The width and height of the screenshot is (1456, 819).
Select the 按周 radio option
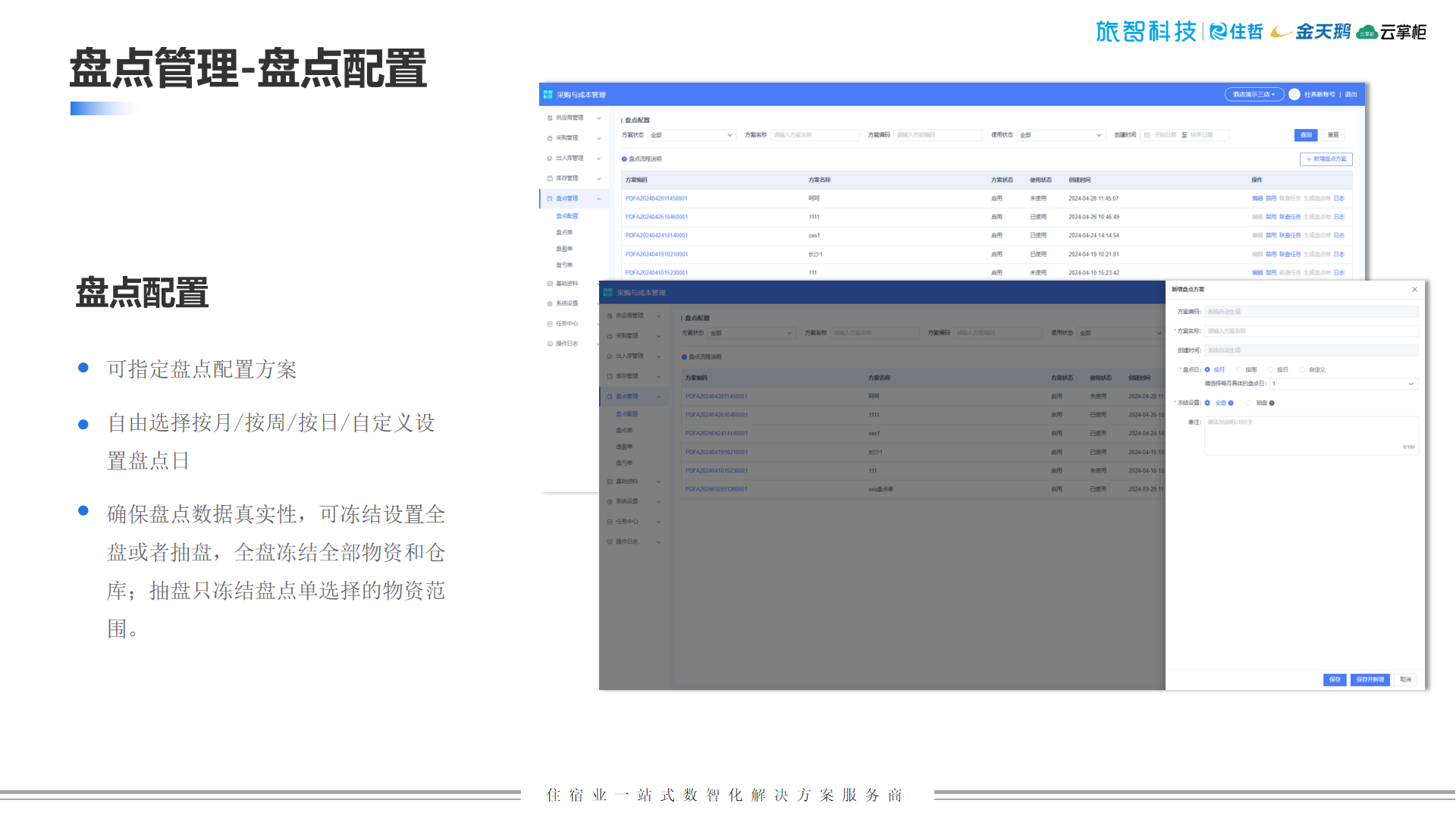tap(1239, 370)
